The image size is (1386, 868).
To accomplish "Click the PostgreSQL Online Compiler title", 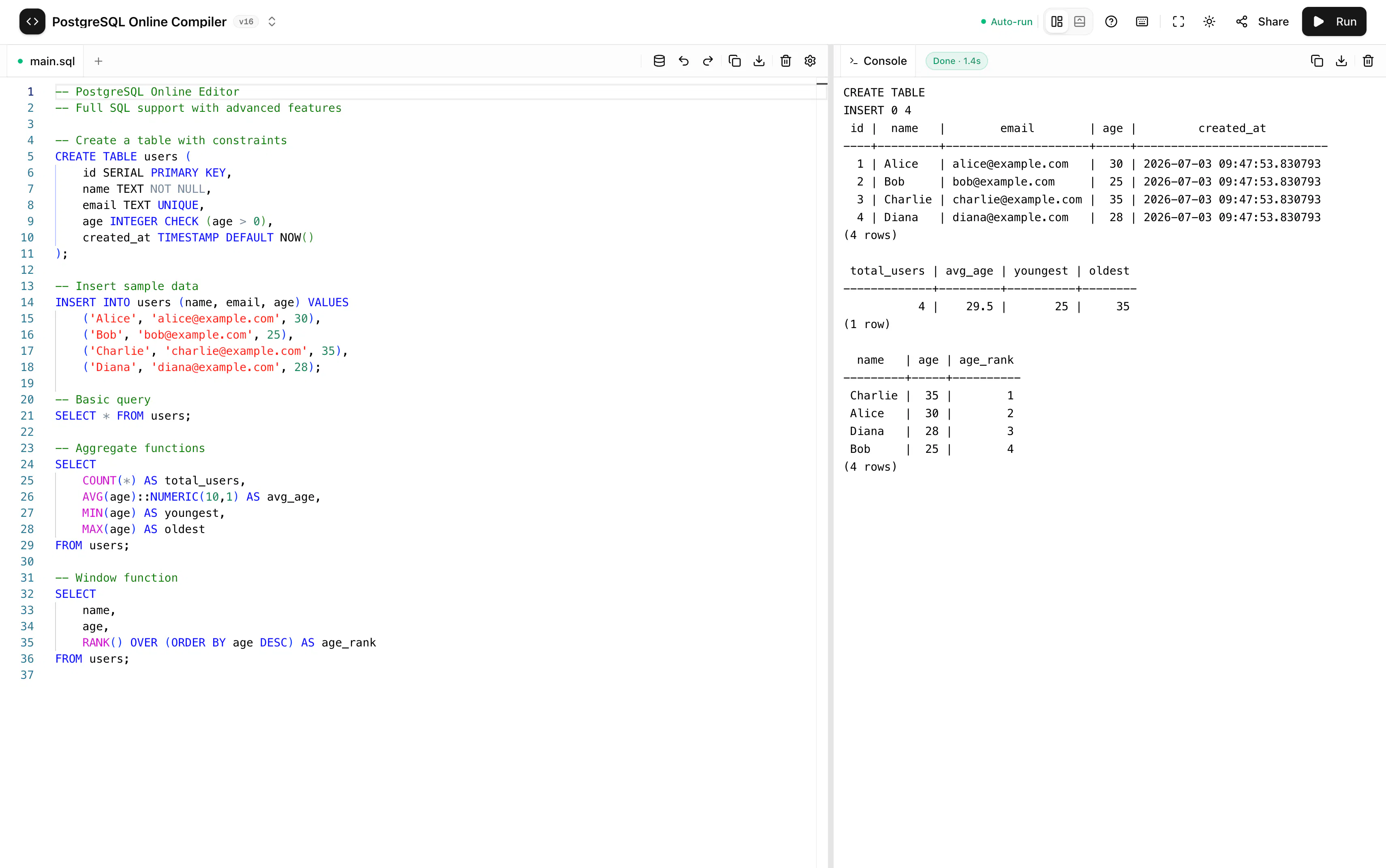I will [139, 22].
